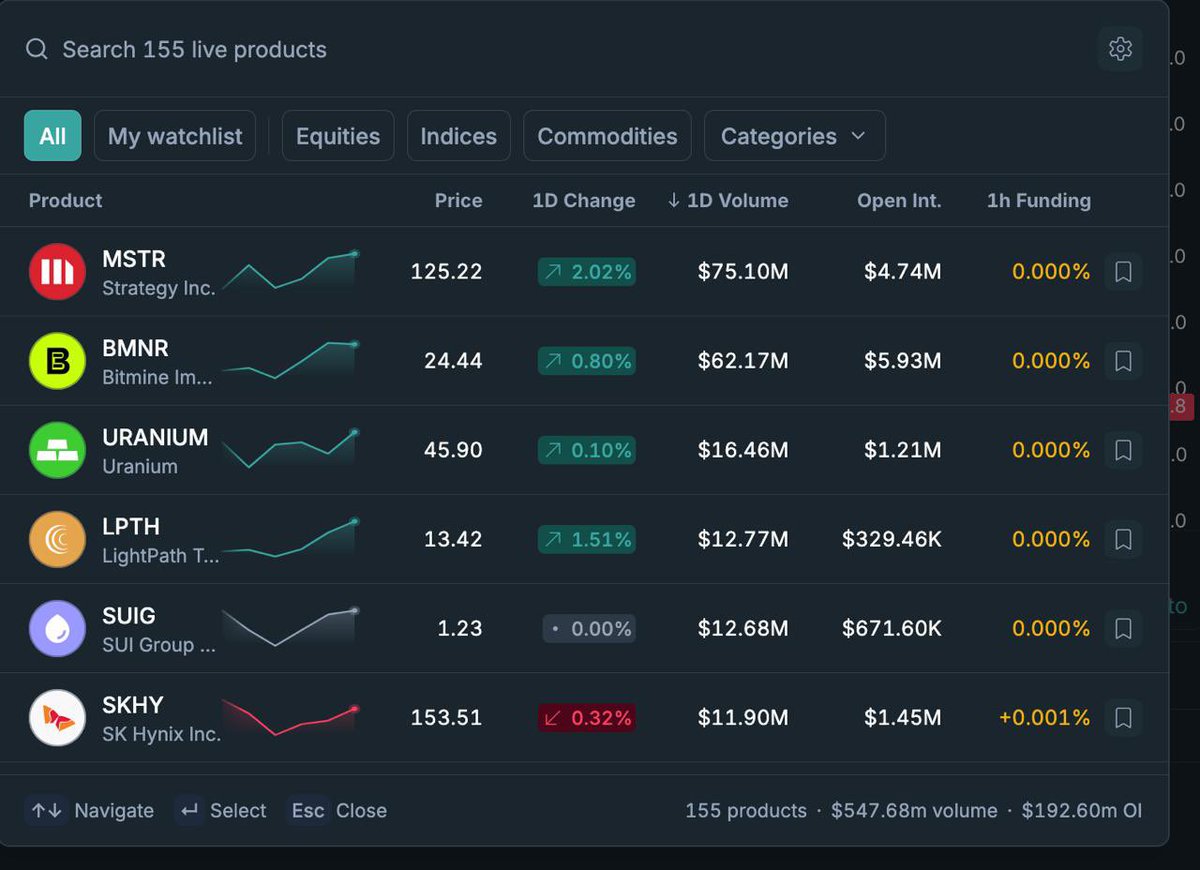Viewport: 1200px width, 870px height.
Task: Click the SKHY red sparkline chart
Action: coord(290,717)
